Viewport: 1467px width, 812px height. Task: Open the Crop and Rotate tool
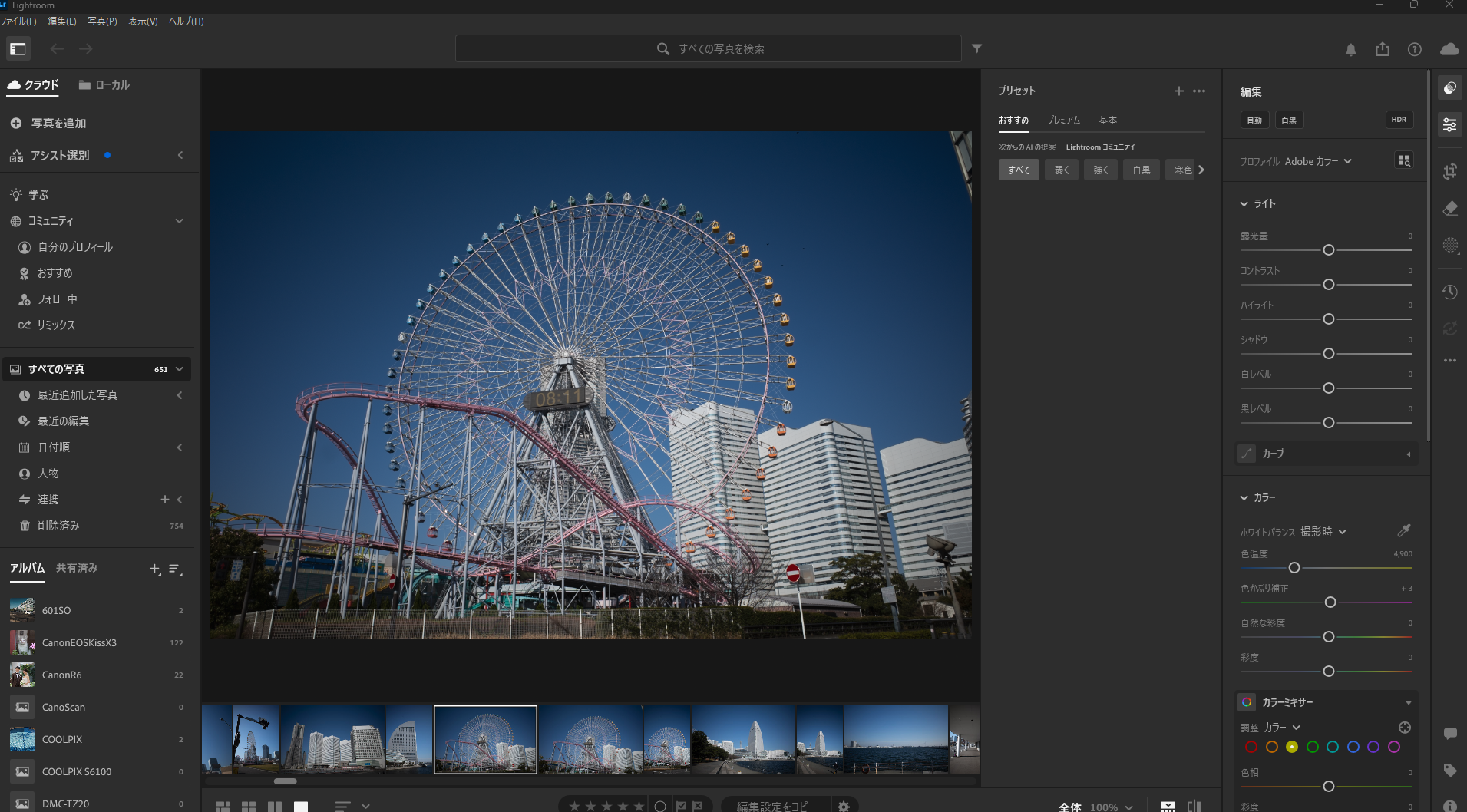[1449, 172]
